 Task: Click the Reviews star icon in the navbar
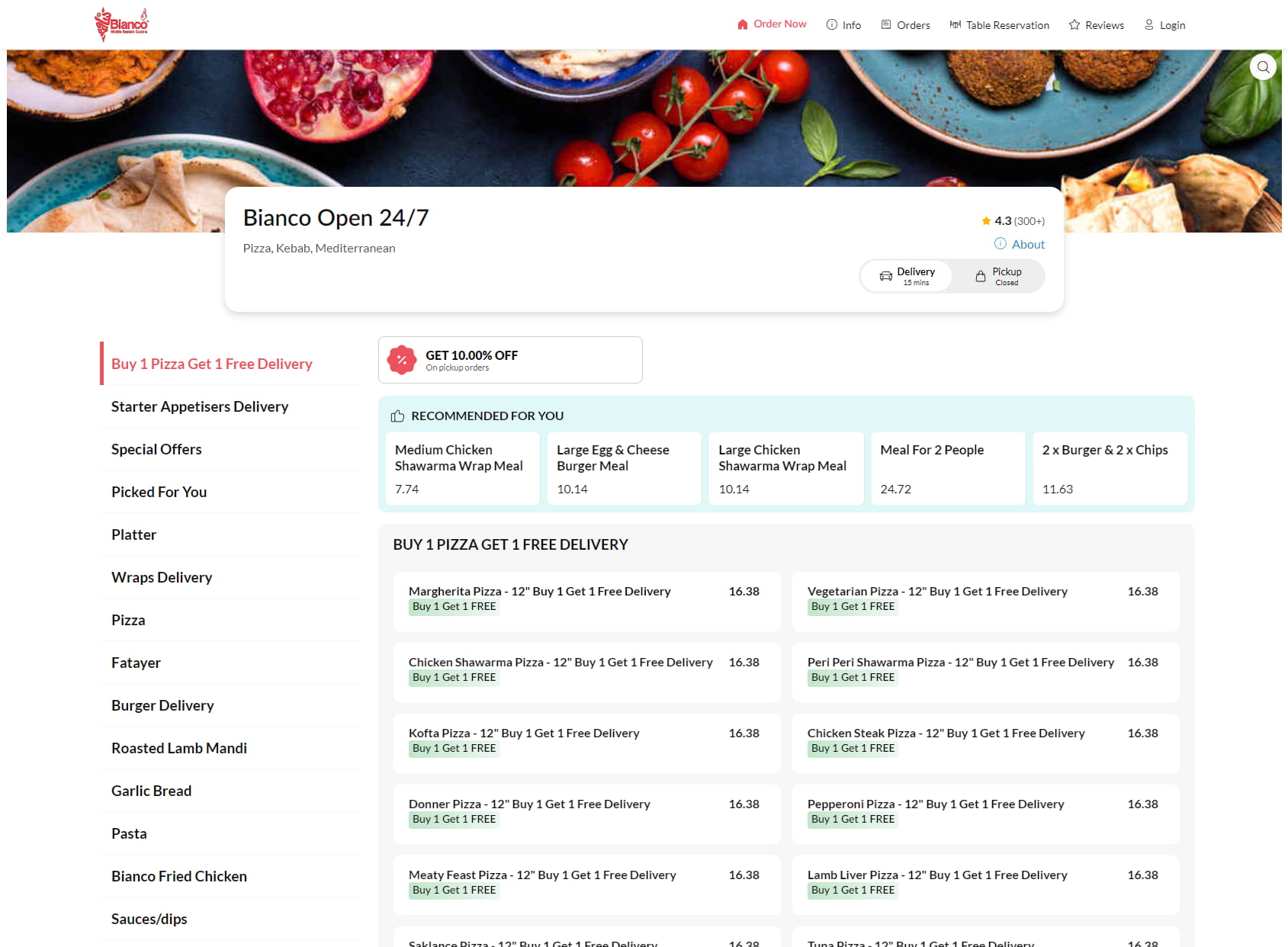[x=1074, y=24]
